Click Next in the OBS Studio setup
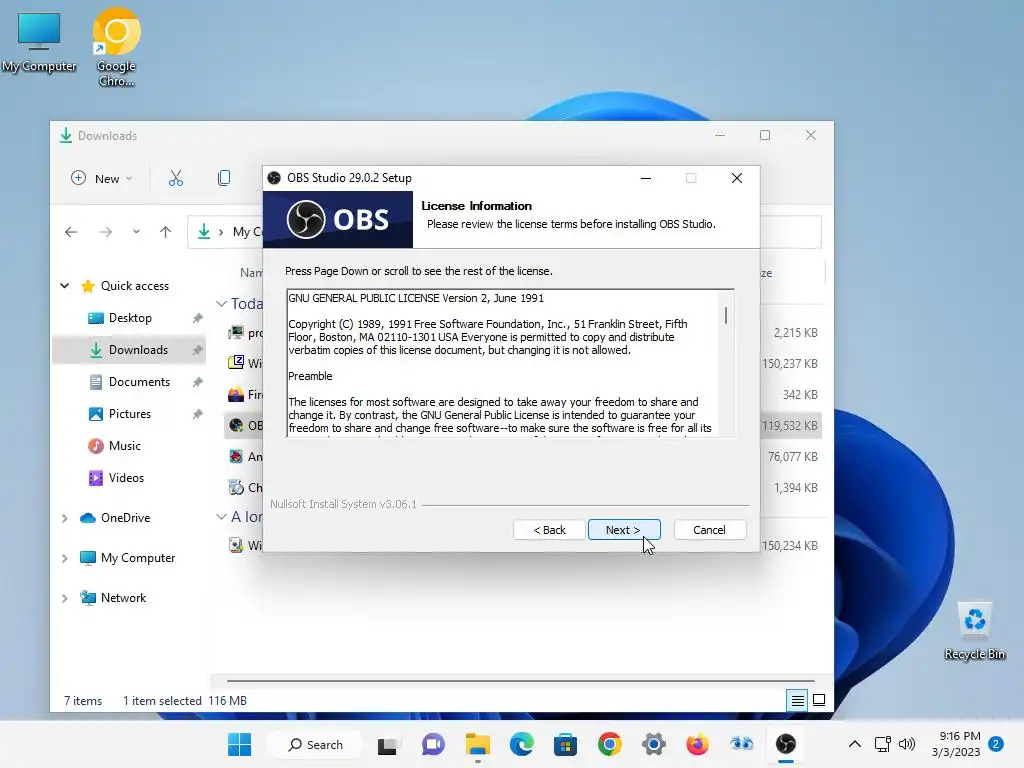The width and height of the screenshot is (1024, 768). [624, 530]
